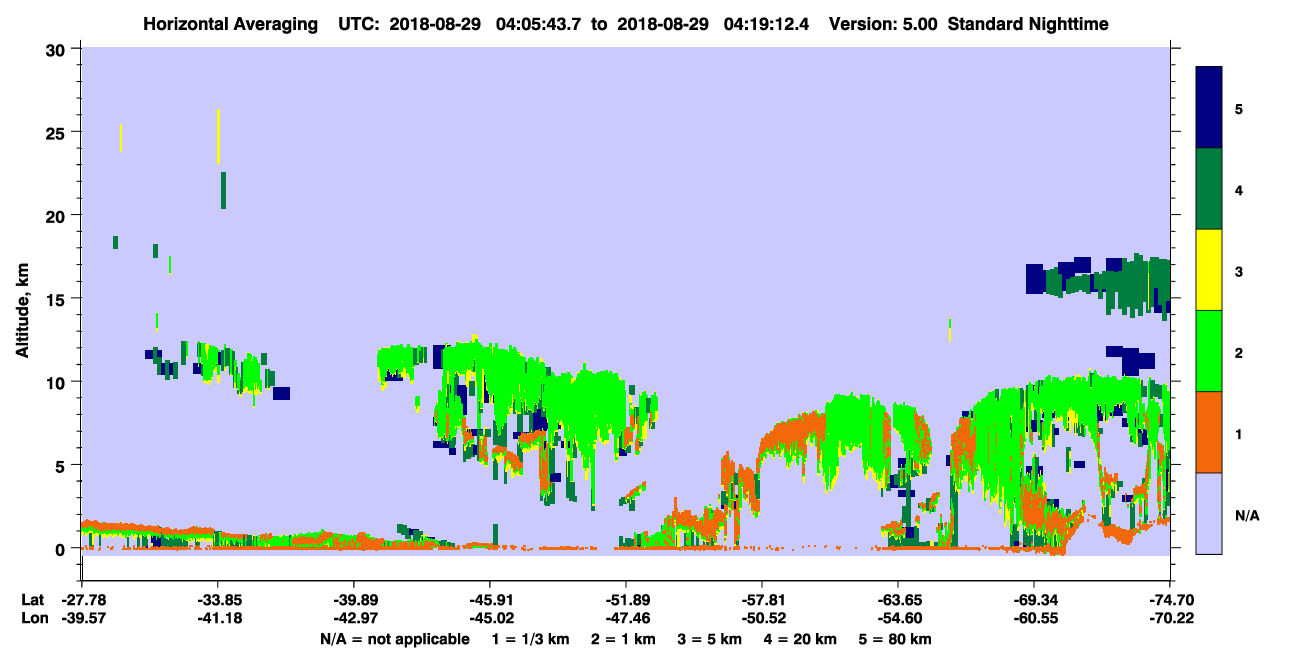The height and width of the screenshot is (667, 1300).
Task: Click the 'Lat' row label
Action: [32, 600]
